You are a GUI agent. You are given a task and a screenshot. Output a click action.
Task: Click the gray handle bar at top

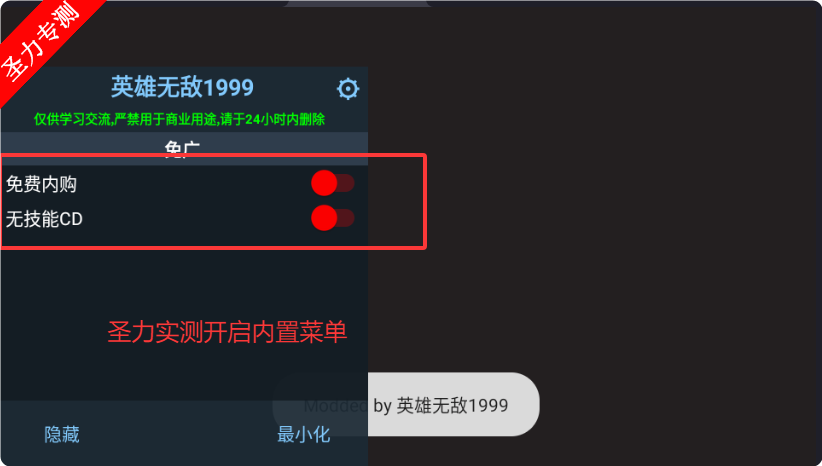coord(357,3)
